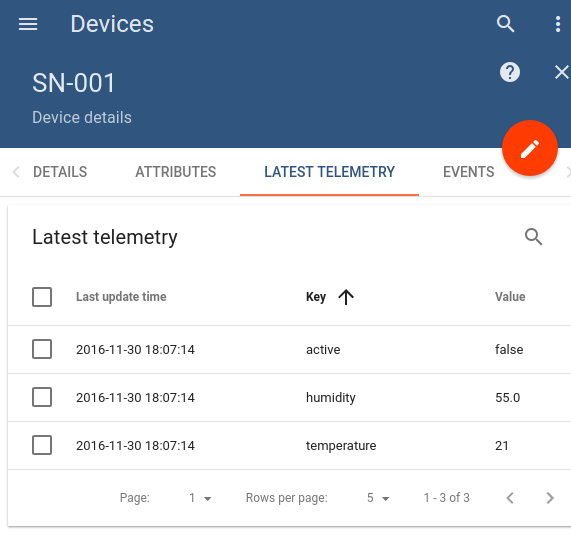The height and width of the screenshot is (559, 571).
Task: Open the Events tab
Action: pyautogui.click(x=468, y=172)
